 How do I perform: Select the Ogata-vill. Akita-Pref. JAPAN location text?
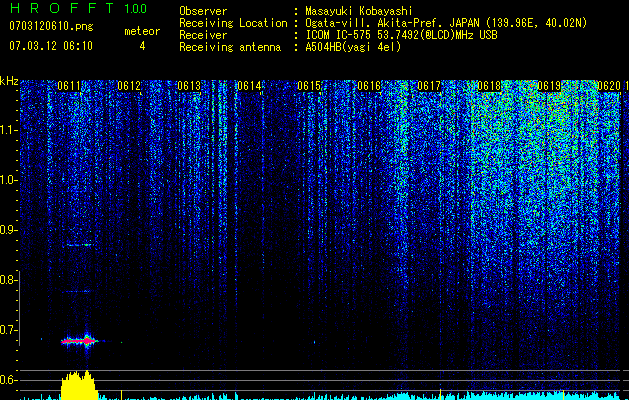pos(446,23)
